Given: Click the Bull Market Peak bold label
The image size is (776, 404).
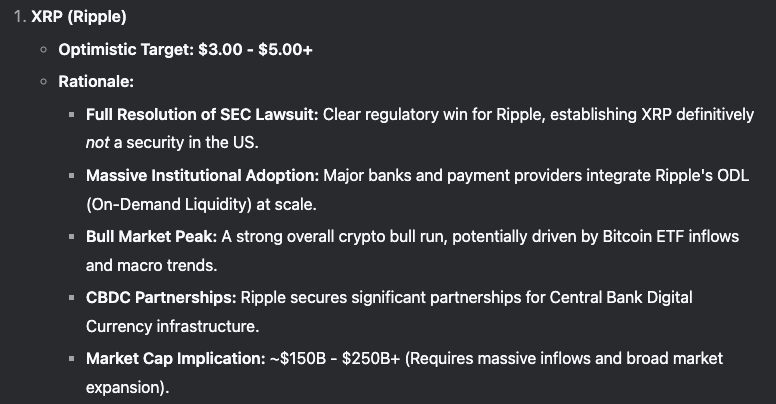Looking at the screenshot, I should [149, 236].
